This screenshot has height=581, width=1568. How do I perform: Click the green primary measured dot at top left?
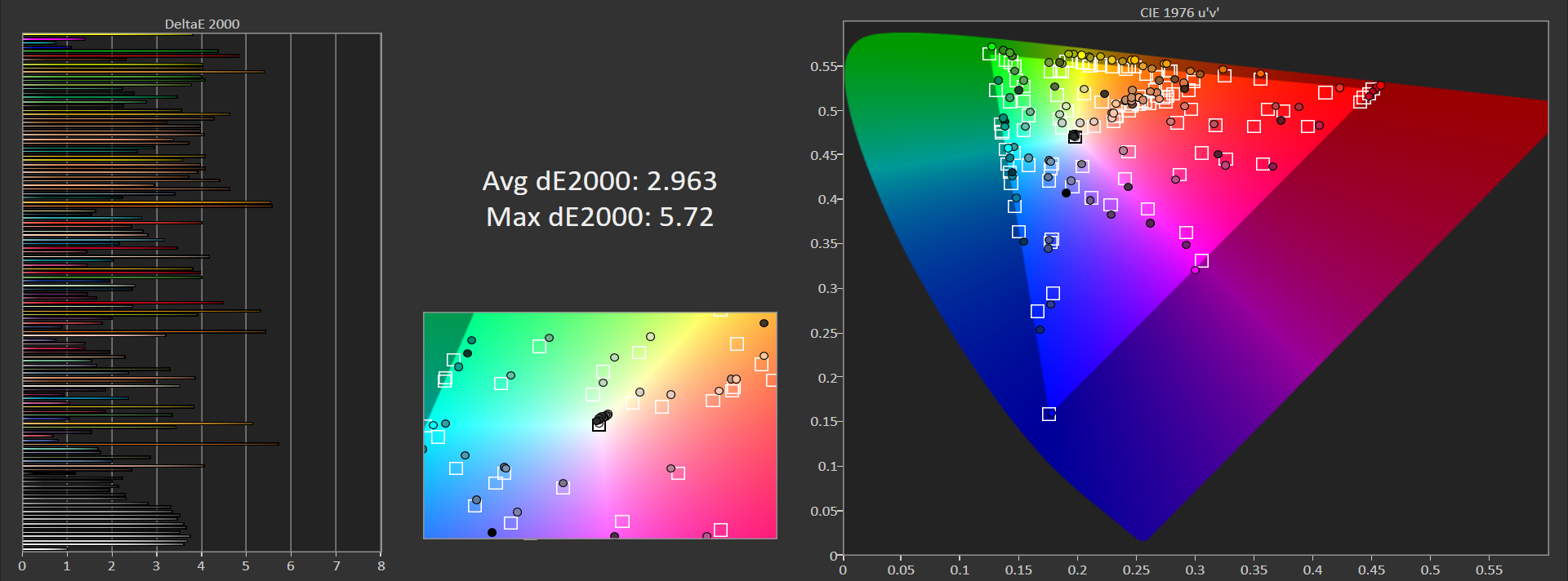991,47
